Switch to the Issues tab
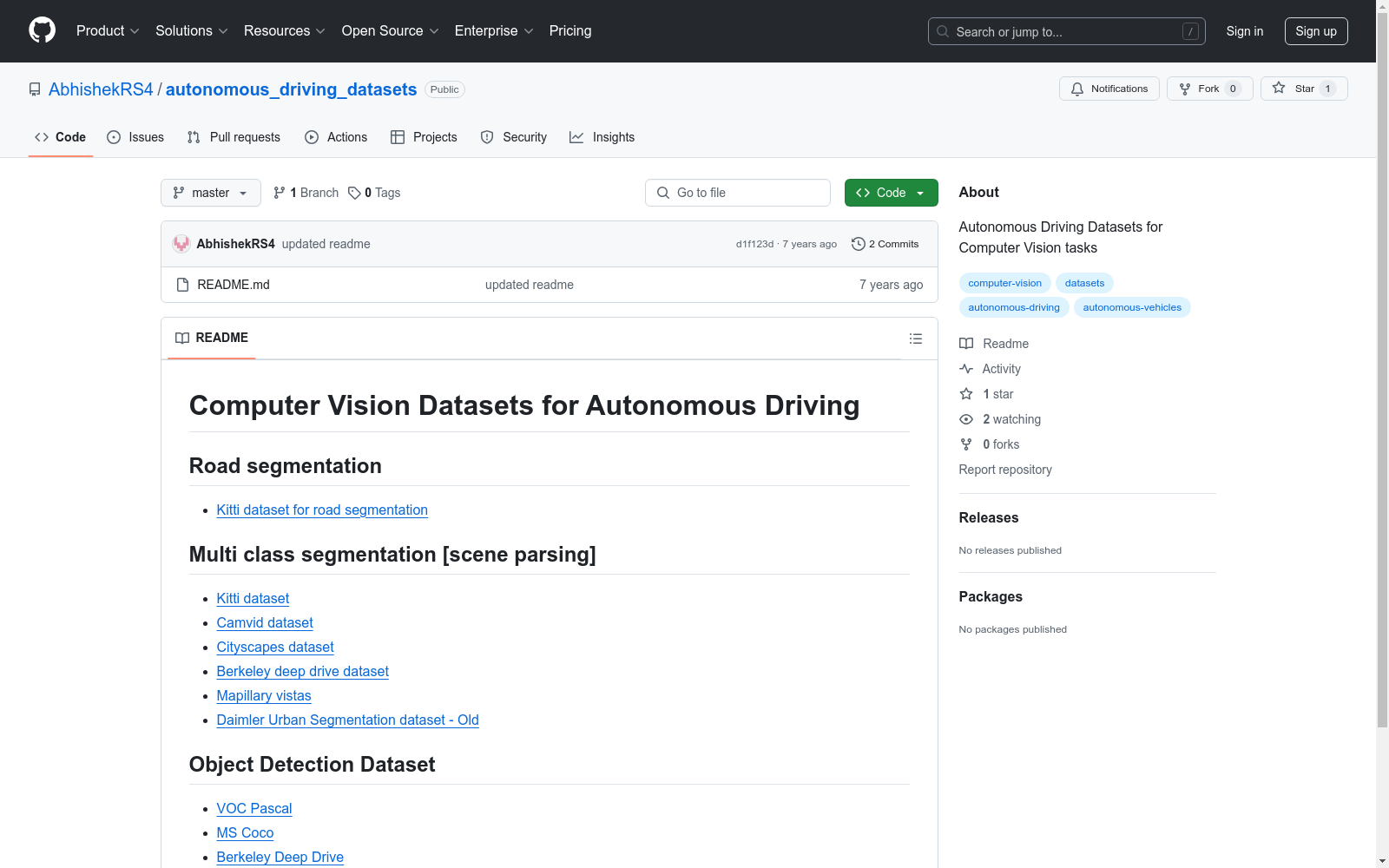 [135, 137]
